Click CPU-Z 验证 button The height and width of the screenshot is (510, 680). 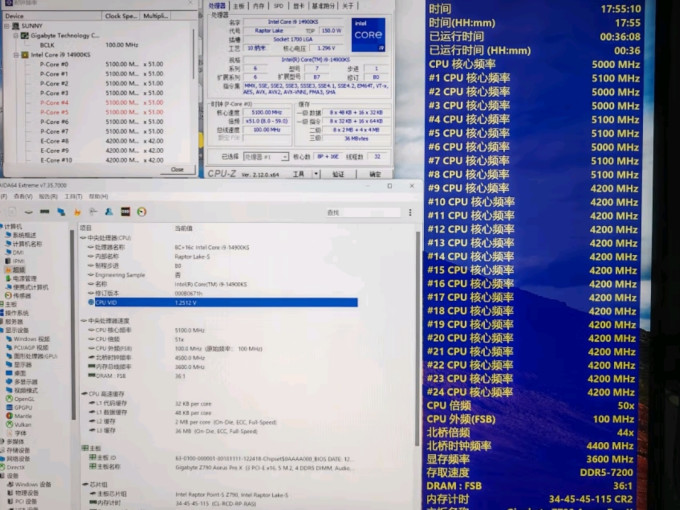pos(338,174)
